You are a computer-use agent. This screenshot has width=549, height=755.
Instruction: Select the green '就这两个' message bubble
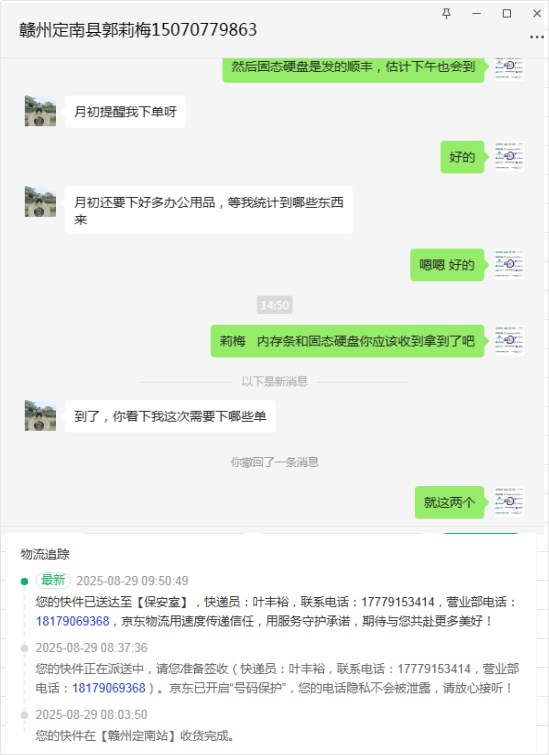[449, 503]
